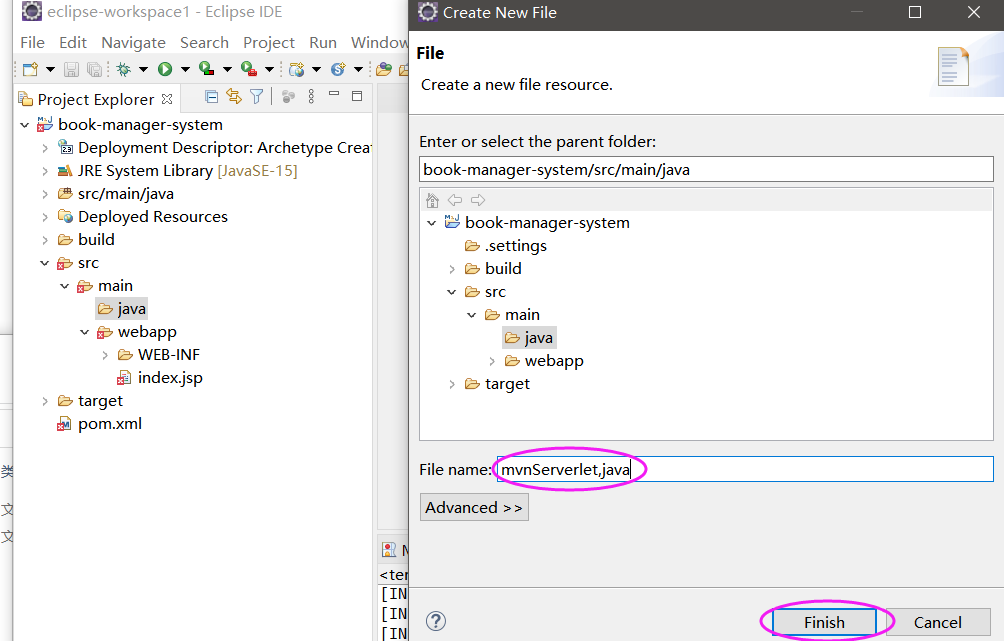This screenshot has height=641, width=1004.
Task: Collapse book-manager-system in Project Explorer
Action: 24,125
